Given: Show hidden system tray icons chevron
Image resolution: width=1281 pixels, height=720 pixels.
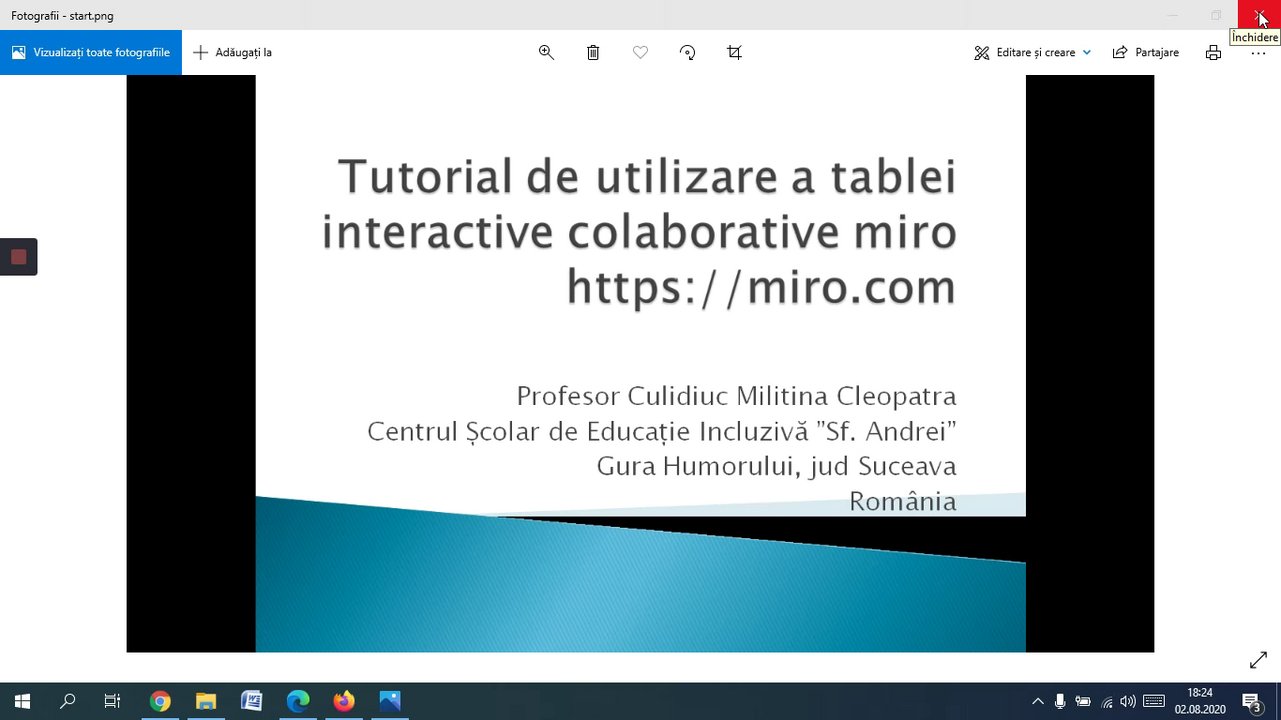Looking at the screenshot, I should pos(1037,701).
